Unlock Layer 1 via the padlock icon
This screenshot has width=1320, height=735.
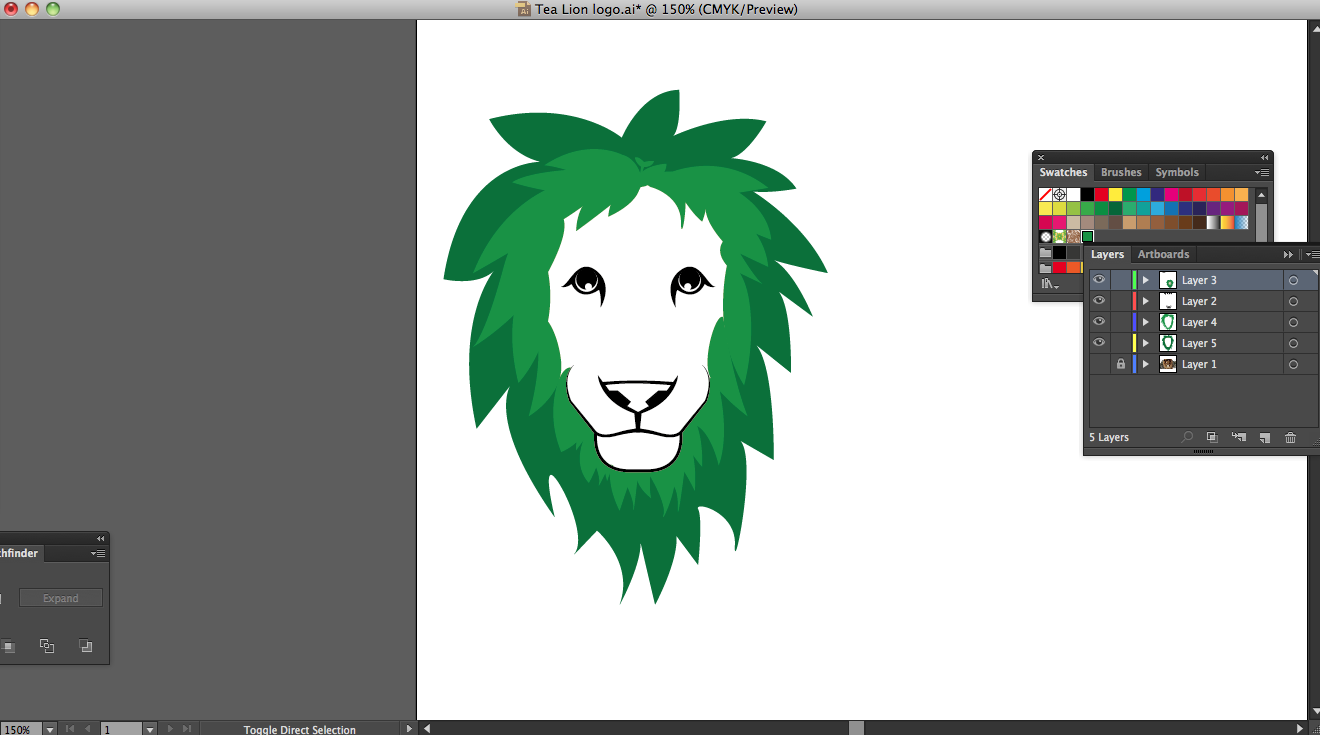1121,365
